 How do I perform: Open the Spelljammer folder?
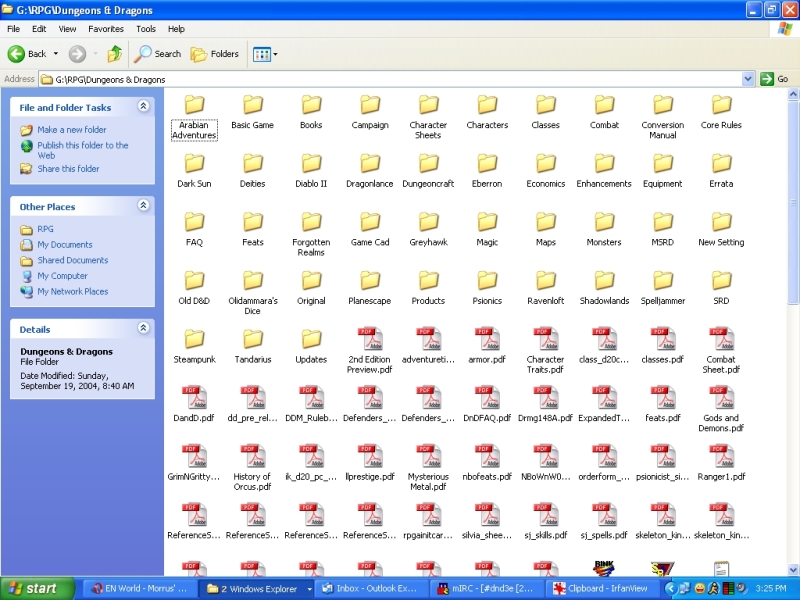click(x=662, y=289)
